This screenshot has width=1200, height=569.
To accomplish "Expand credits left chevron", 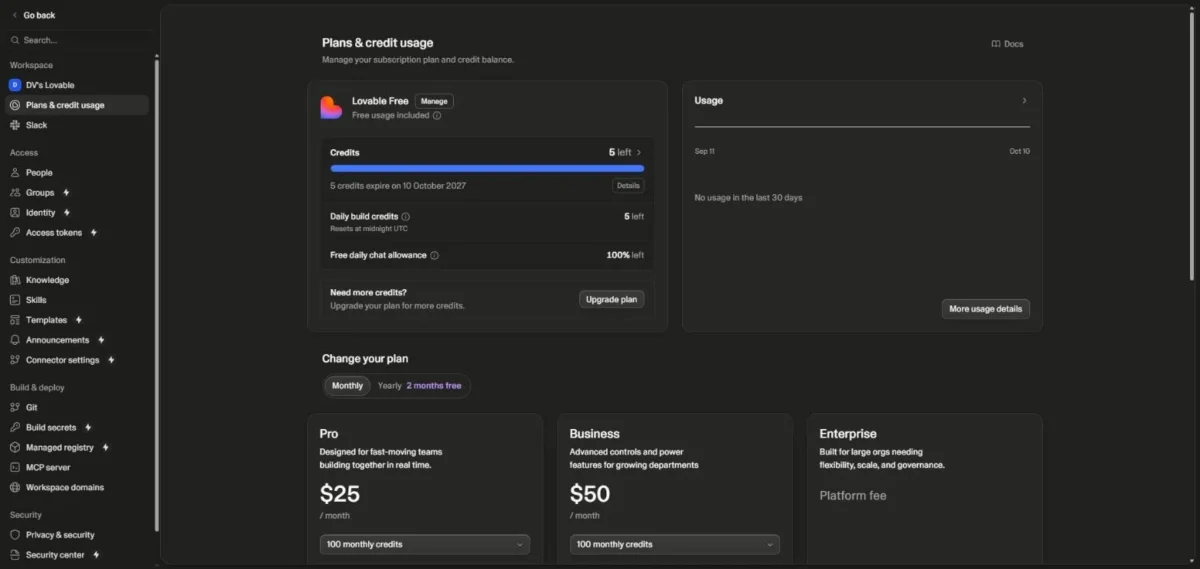I will tap(639, 152).
